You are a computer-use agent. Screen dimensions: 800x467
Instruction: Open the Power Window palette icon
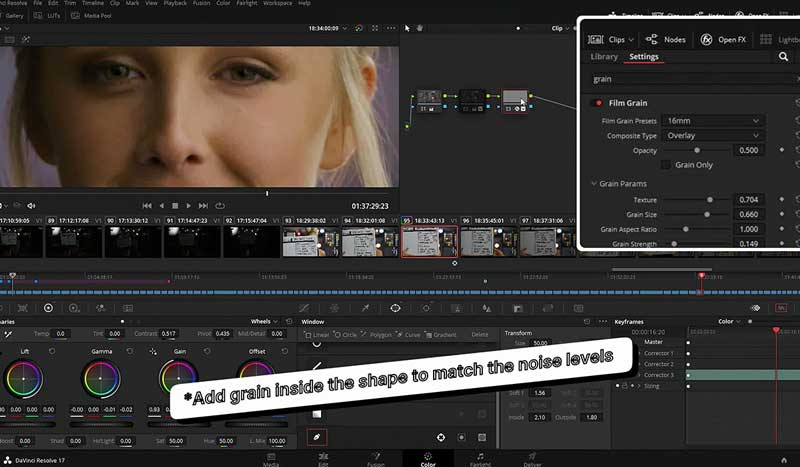pyautogui.click(x=395, y=308)
